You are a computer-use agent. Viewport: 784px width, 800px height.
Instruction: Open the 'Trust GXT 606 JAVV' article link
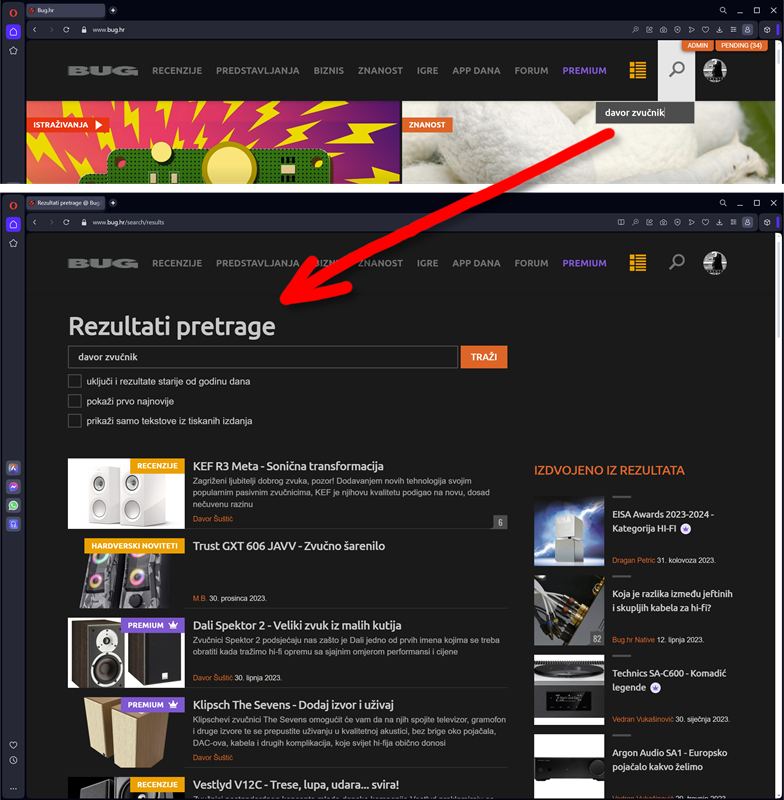coord(289,546)
